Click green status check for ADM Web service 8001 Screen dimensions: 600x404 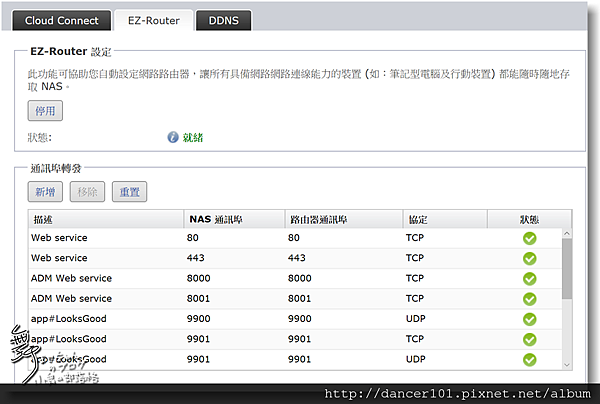[530, 299]
